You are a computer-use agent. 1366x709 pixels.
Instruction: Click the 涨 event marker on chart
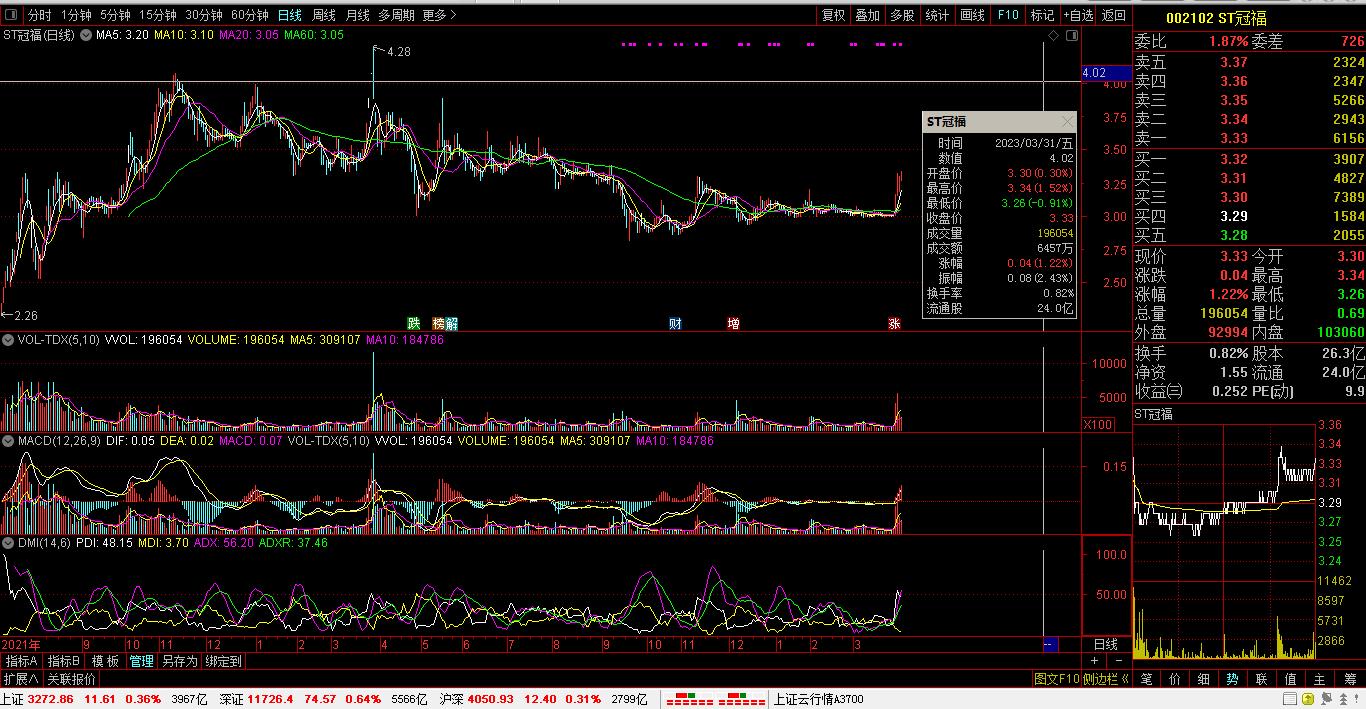(894, 323)
